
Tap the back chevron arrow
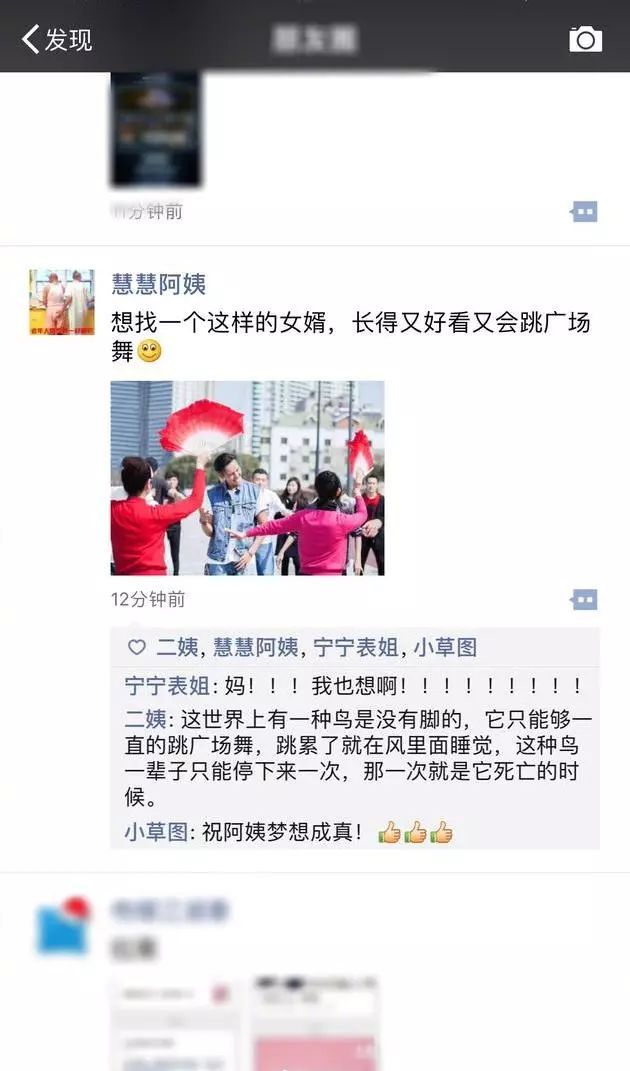[31, 40]
